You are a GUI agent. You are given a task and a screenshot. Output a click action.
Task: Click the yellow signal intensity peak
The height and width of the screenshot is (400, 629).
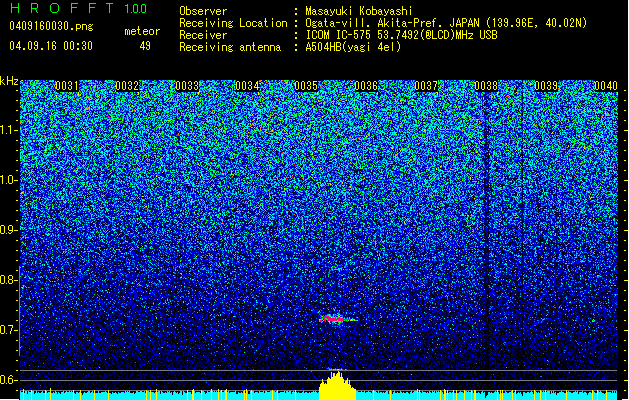337,385
